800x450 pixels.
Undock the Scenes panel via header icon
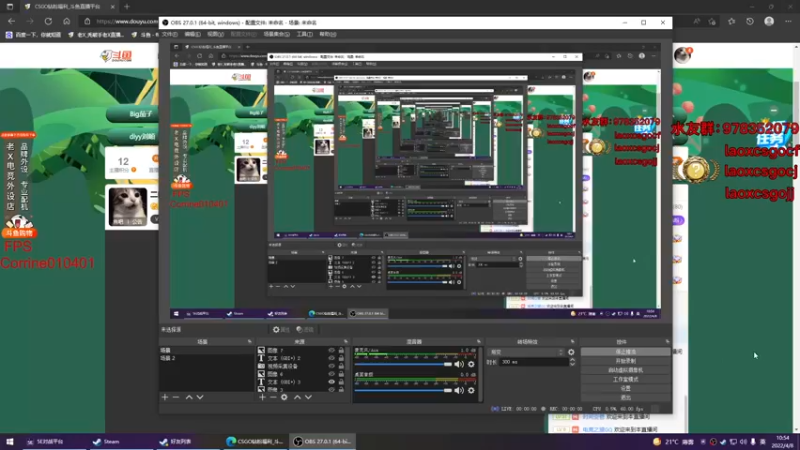[249, 341]
